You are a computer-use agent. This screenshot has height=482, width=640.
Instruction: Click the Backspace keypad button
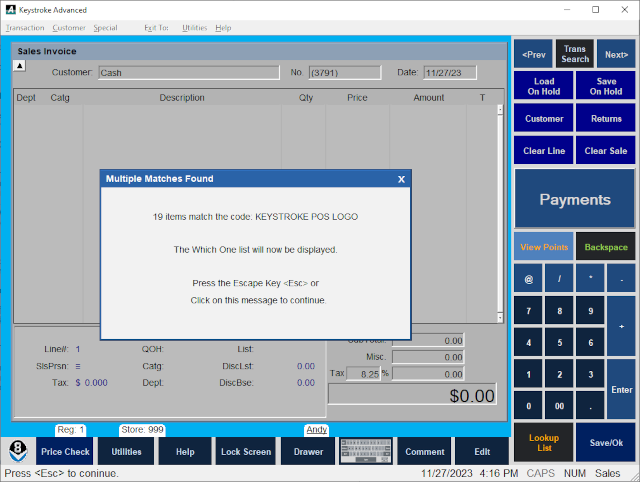coord(606,247)
